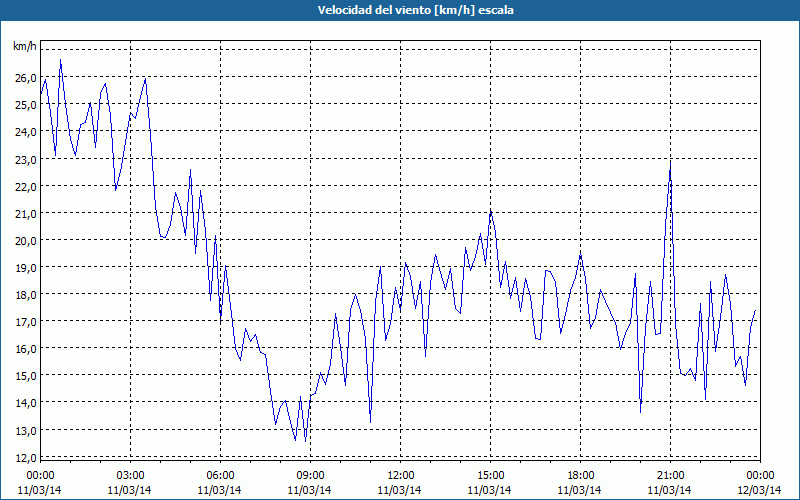Select the '16,0' y-axis value

click(x=25, y=349)
